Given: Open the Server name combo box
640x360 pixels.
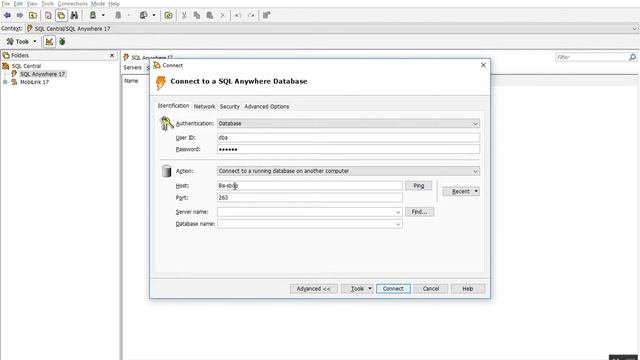Looking at the screenshot, I should [x=309, y=212].
